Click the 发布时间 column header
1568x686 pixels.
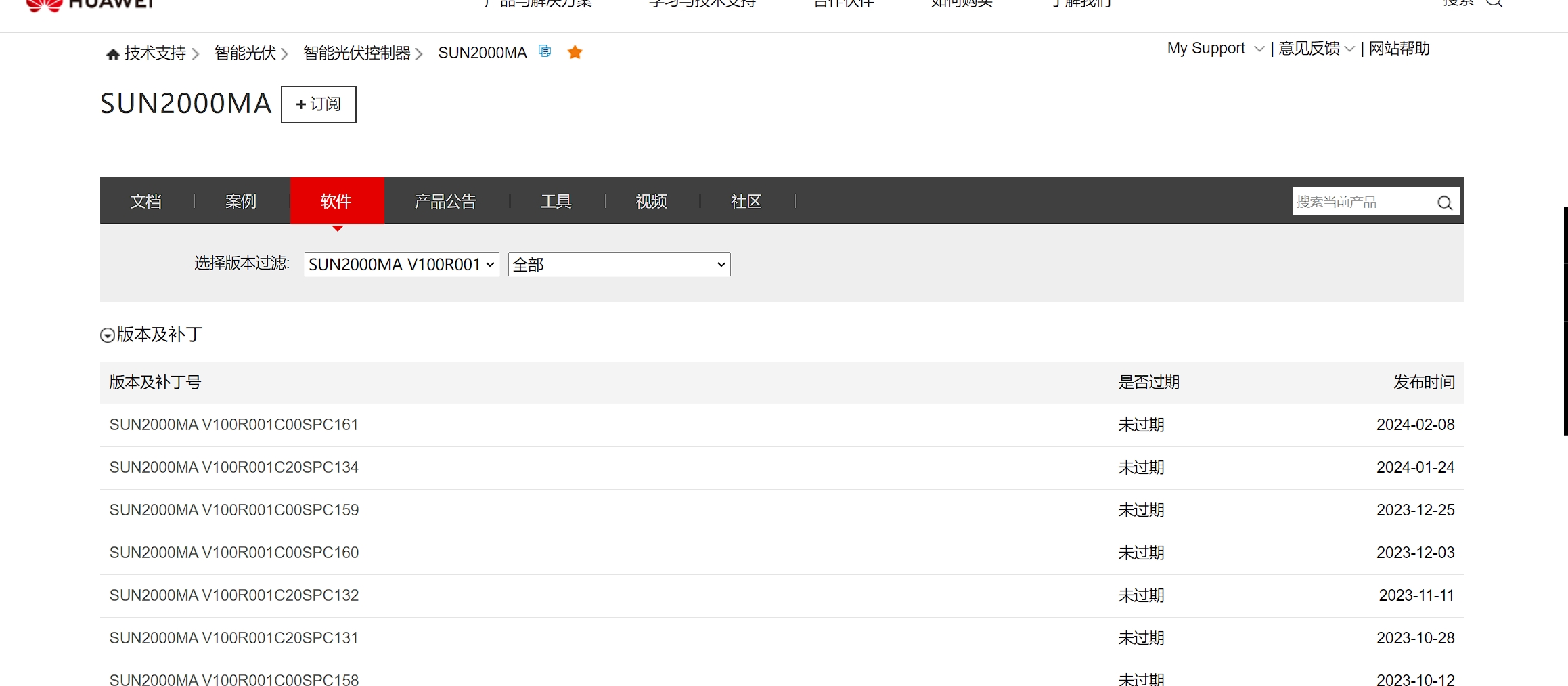click(x=1424, y=383)
